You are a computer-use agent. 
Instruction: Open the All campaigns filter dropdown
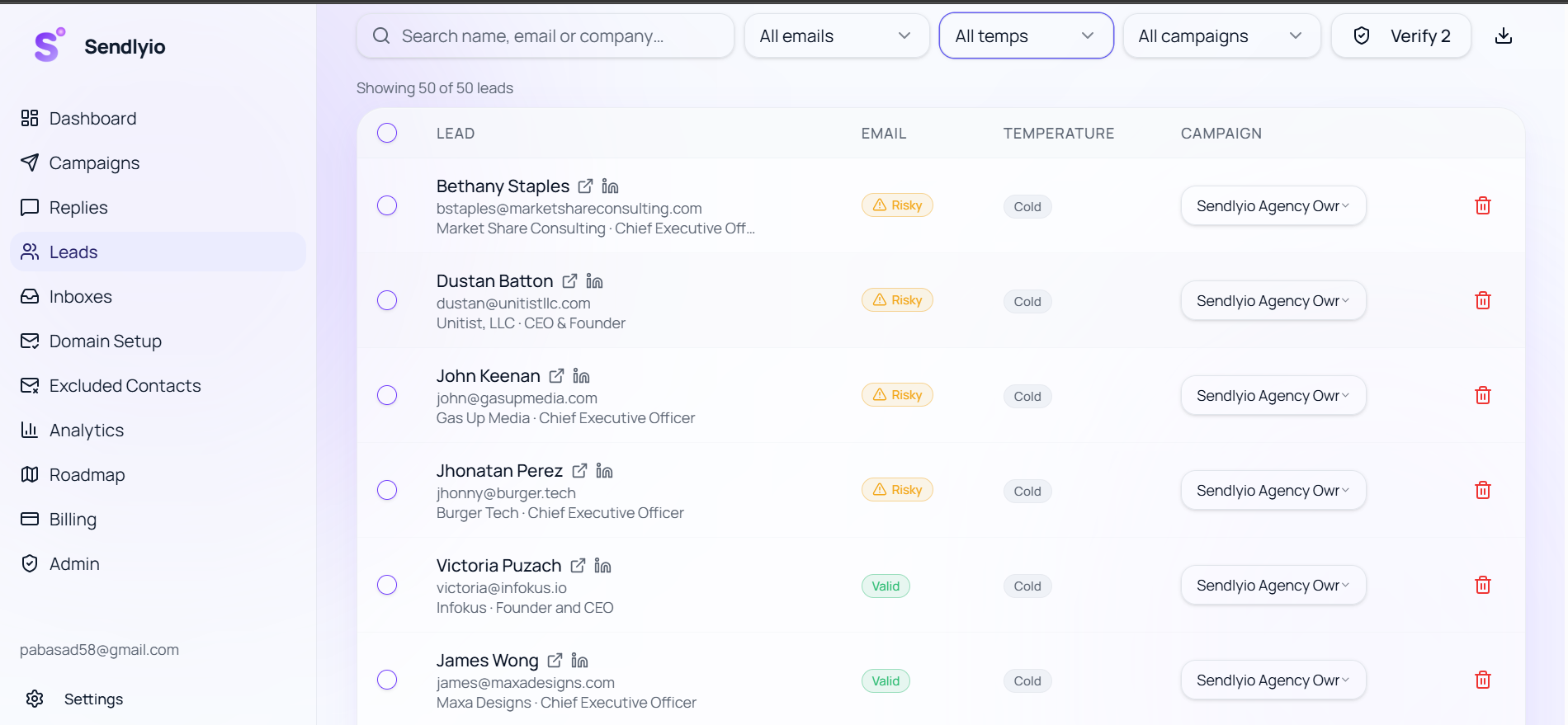pos(1222,35)
